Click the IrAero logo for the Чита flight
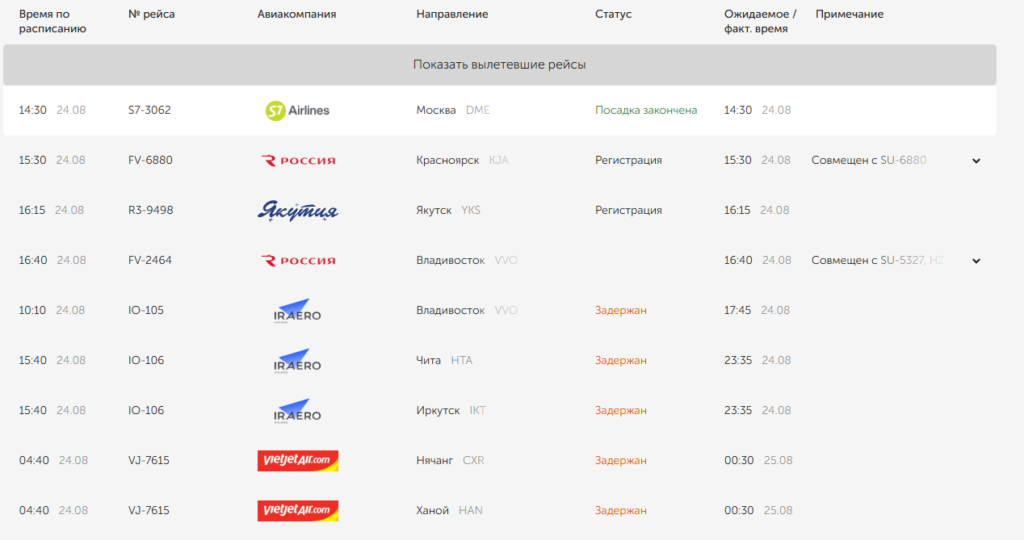 pyautogui.click(x=297, y=361)
